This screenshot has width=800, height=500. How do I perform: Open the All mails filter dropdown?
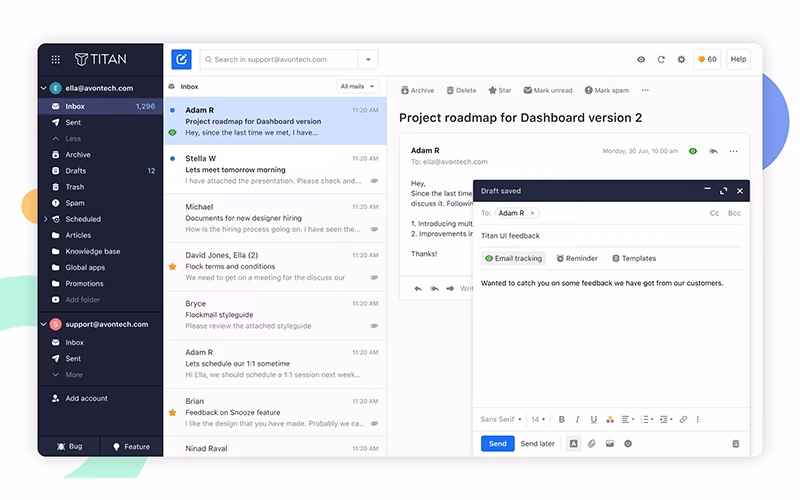[358, 87]
